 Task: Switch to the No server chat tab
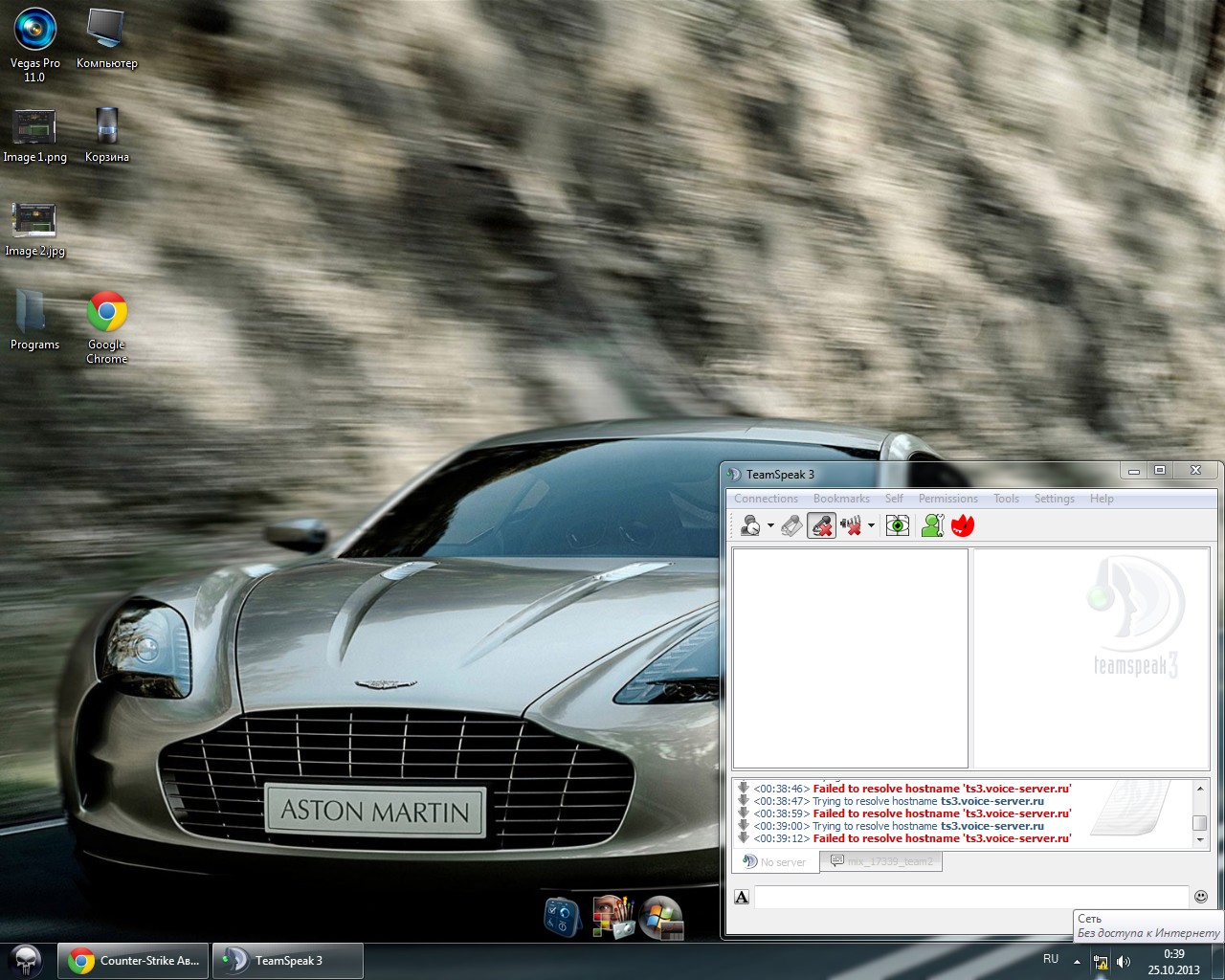click(x=776, y=861)
